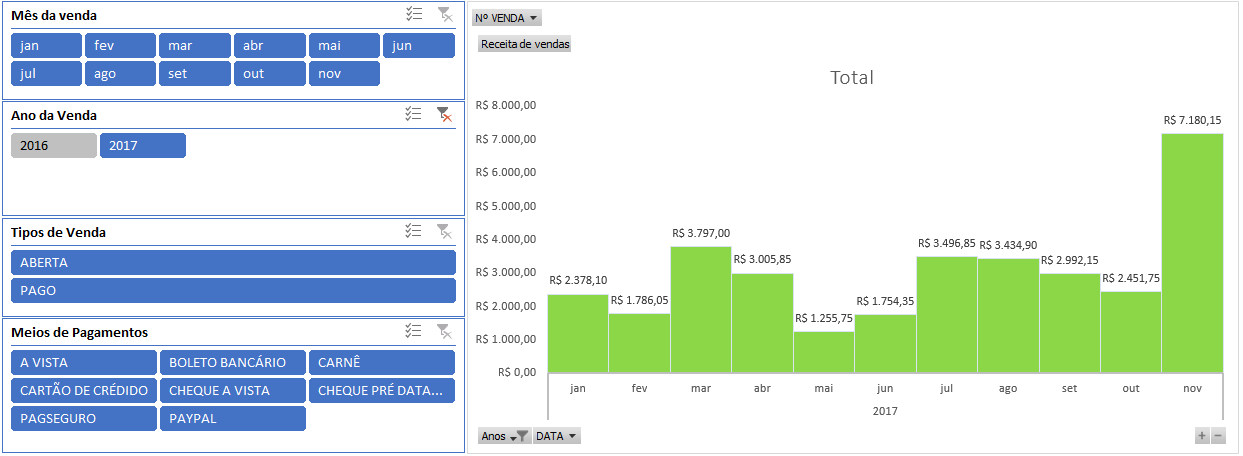This screenshot has height=456, width=1243.
Task: Toggle multi-select on Mês da venda slicer
Action: click(414, 14)
